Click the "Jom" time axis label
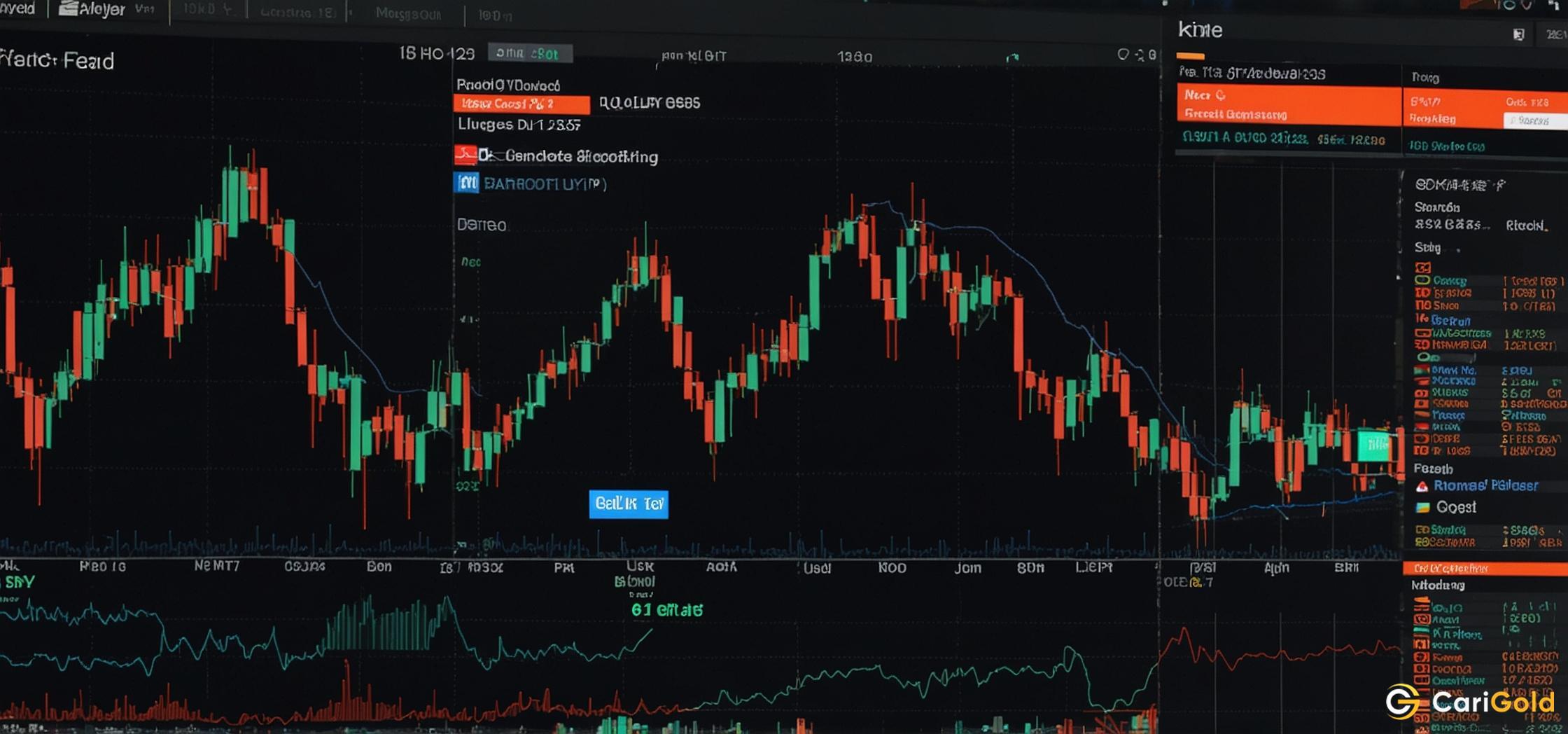The width and height of the screenshot is (1568, 734). [x=967, y=567]
